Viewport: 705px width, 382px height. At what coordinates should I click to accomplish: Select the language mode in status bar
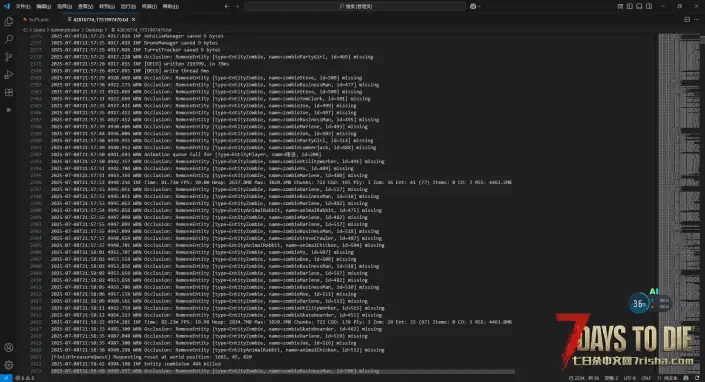[668, 378]
